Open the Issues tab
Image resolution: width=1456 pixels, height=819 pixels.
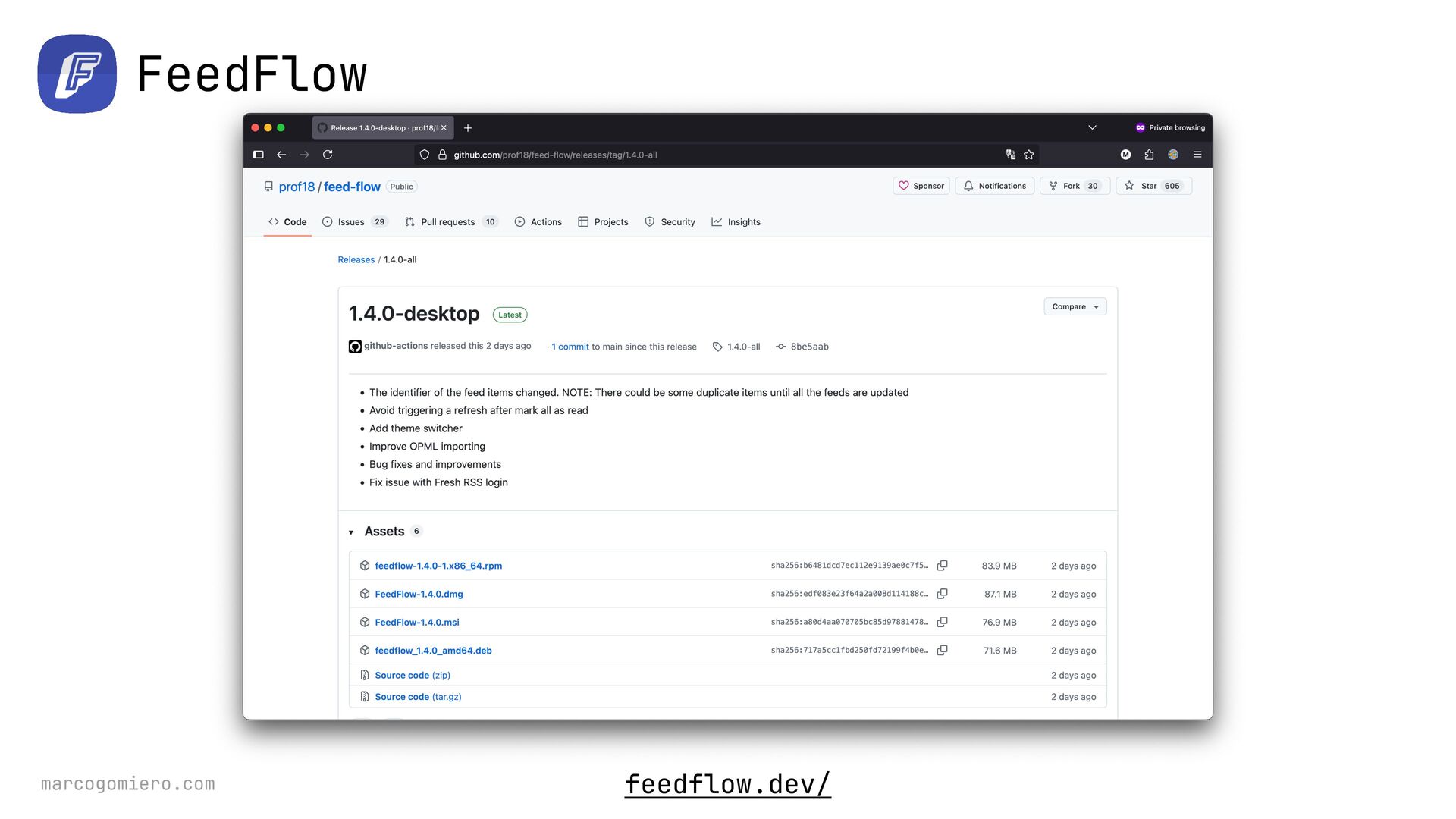pyautogui.click(x=355, y=222)
